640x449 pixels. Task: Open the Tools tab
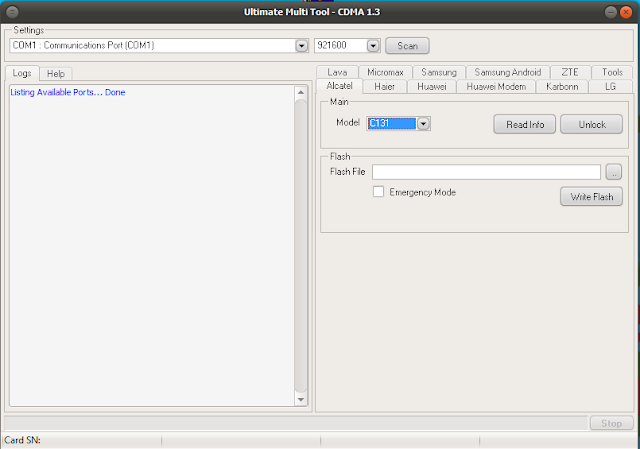click(x=612, y=72)
